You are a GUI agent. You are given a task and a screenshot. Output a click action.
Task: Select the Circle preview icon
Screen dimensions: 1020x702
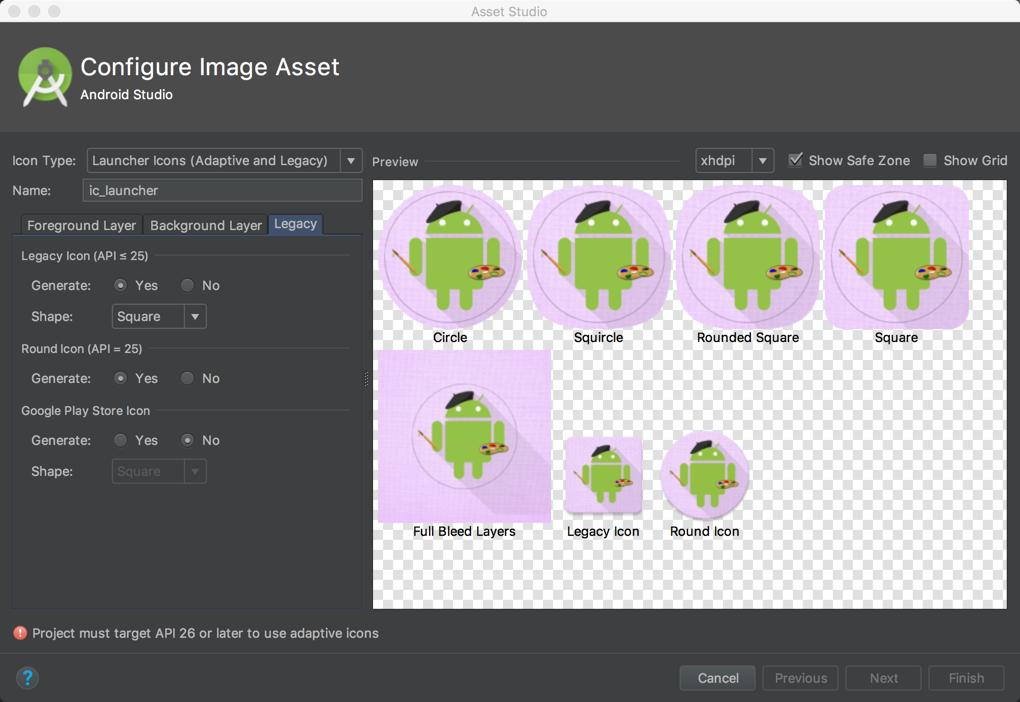point(450,256)
